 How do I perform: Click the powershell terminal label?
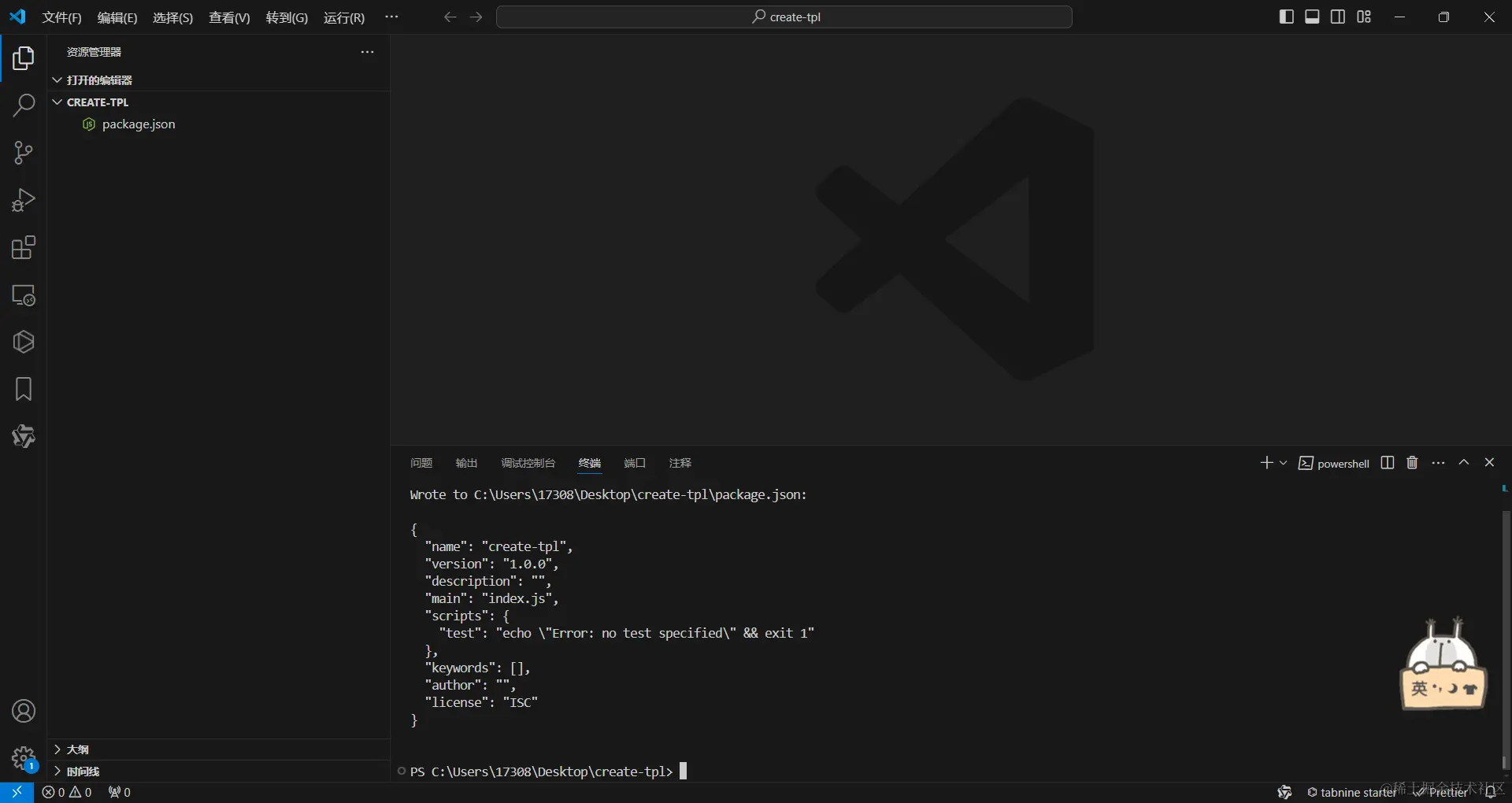[1334, 463]
